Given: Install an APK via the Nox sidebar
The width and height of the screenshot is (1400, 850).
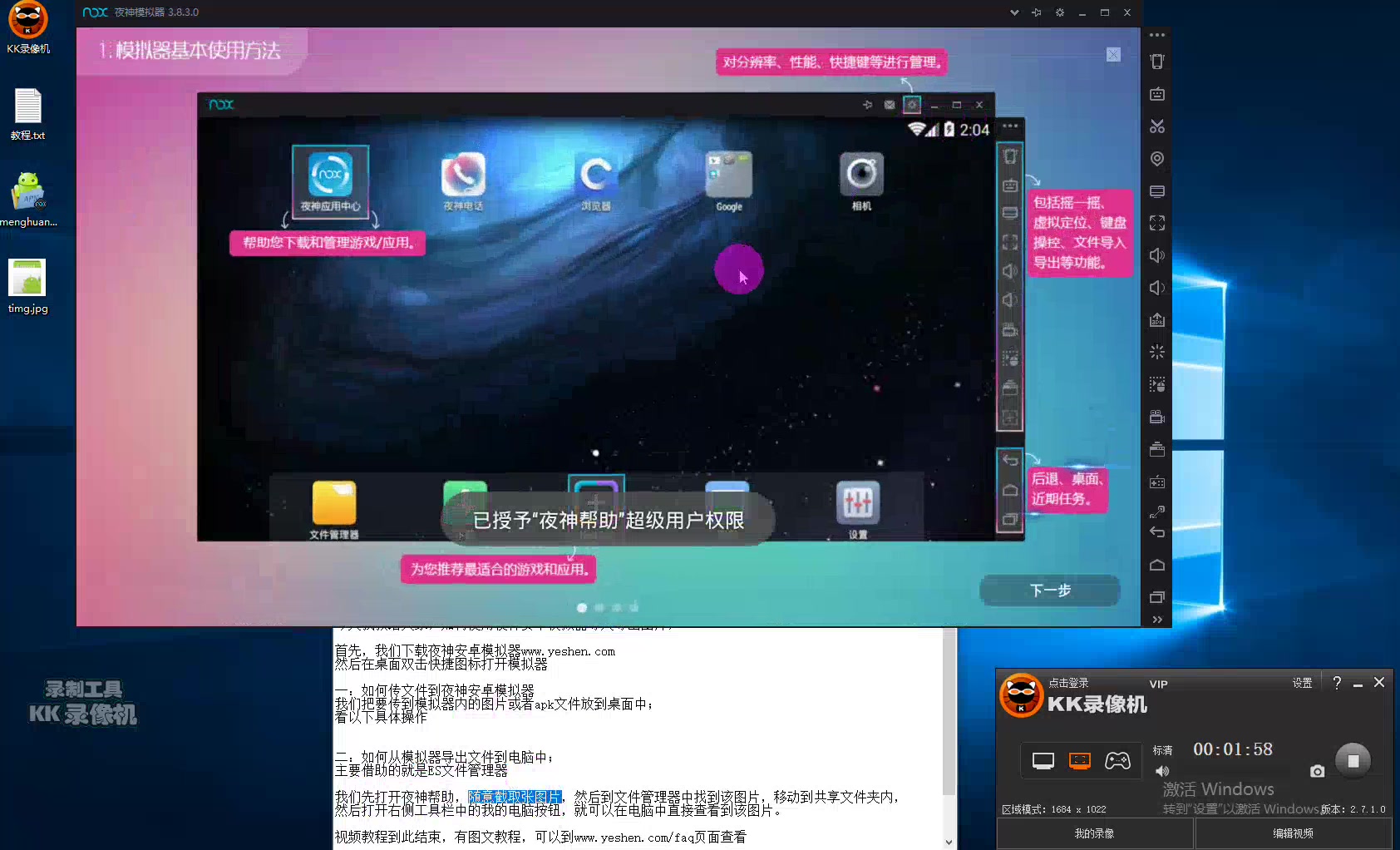Looking at the screenshot, I should coord(1156,320).
